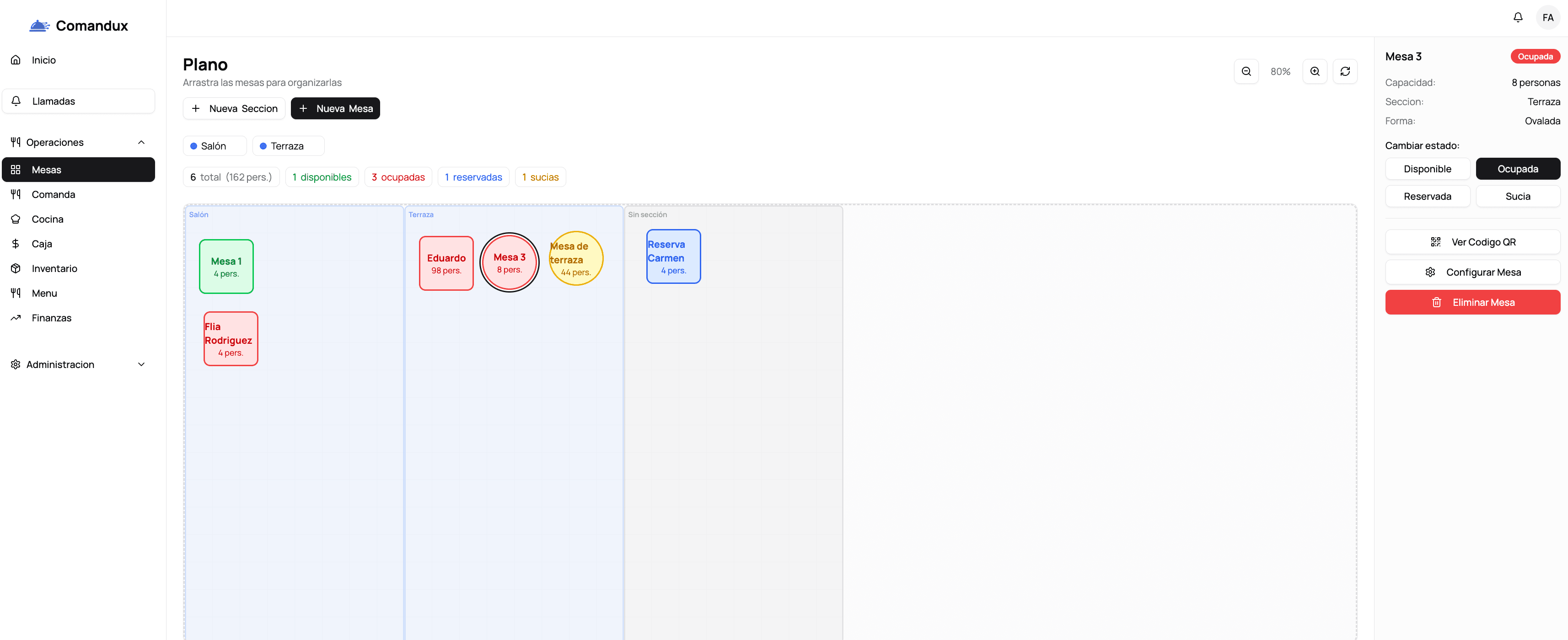Click the red Eliminar Mesa button
Image resolution: width=1568 pixels, height=640 pixels.
pyautogui.click(x=1472, y=302)
